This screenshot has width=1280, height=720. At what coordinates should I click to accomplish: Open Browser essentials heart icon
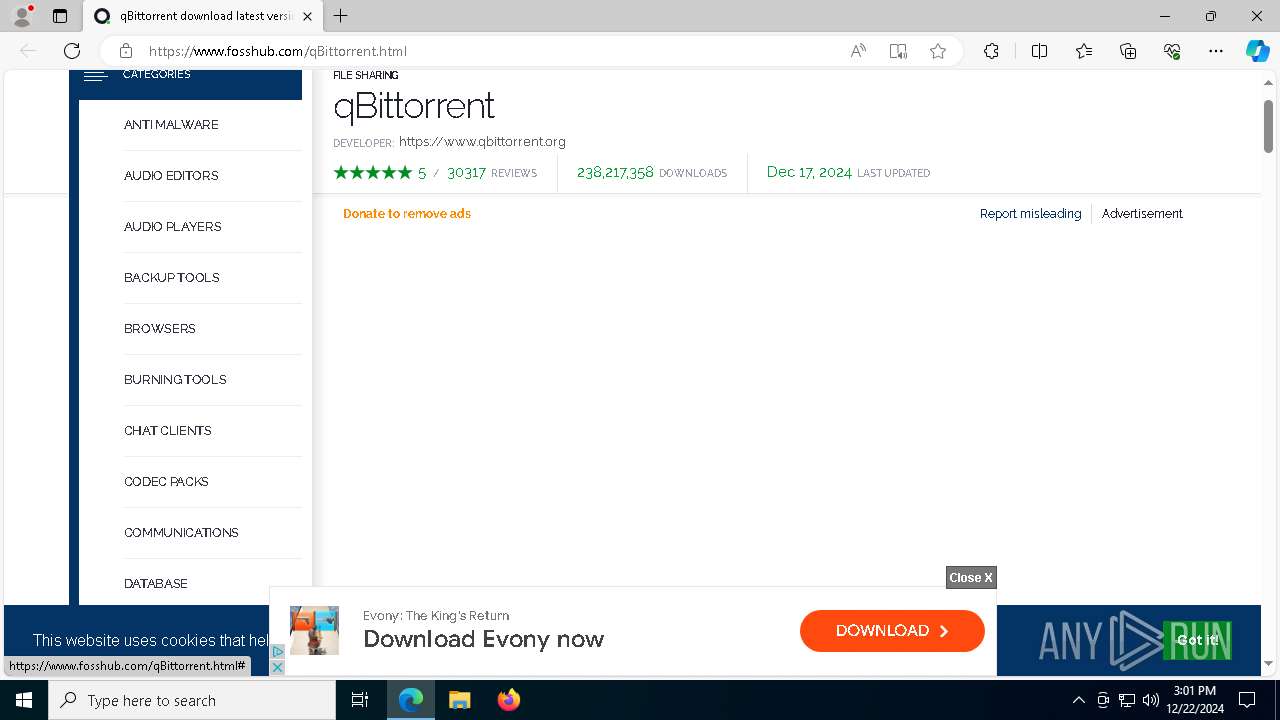1172,51
